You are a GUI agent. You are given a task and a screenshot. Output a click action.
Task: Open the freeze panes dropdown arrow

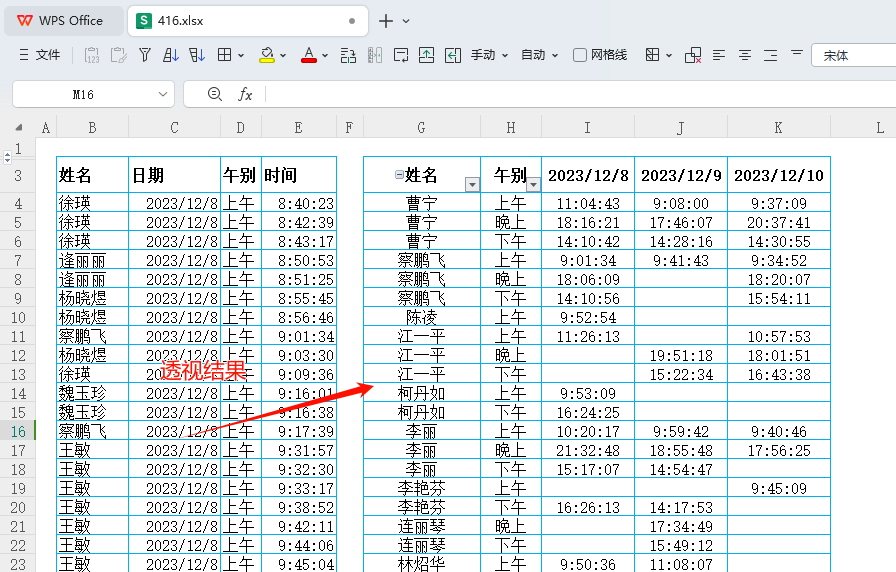pyautogui.click(x=669, y=55)
